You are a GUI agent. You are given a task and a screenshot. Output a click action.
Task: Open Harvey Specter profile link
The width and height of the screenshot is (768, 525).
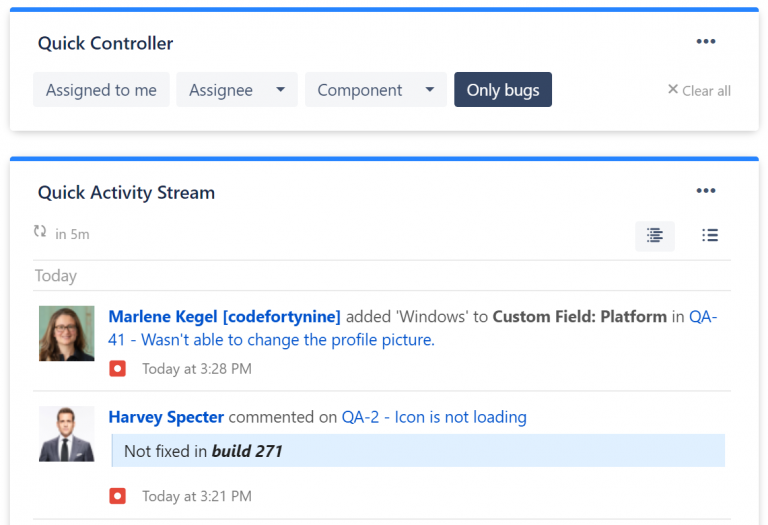coord(166,417)
